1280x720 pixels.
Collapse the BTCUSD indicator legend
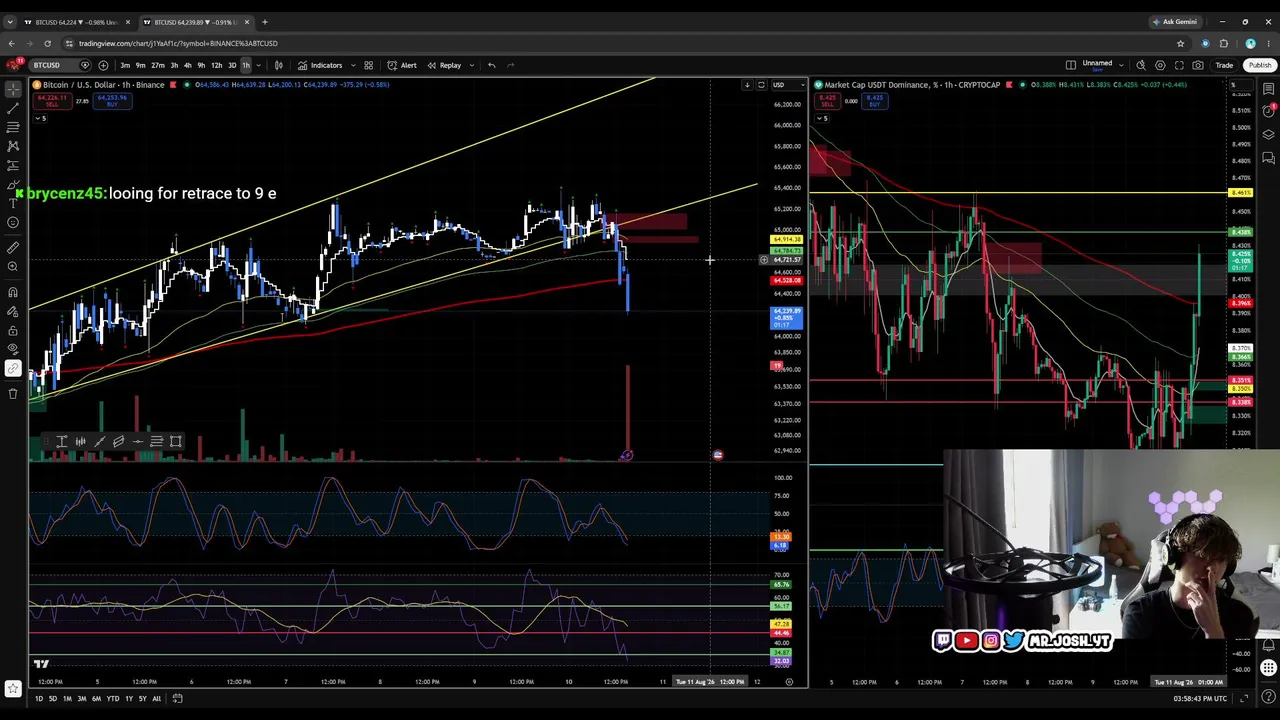coord(39,118)
